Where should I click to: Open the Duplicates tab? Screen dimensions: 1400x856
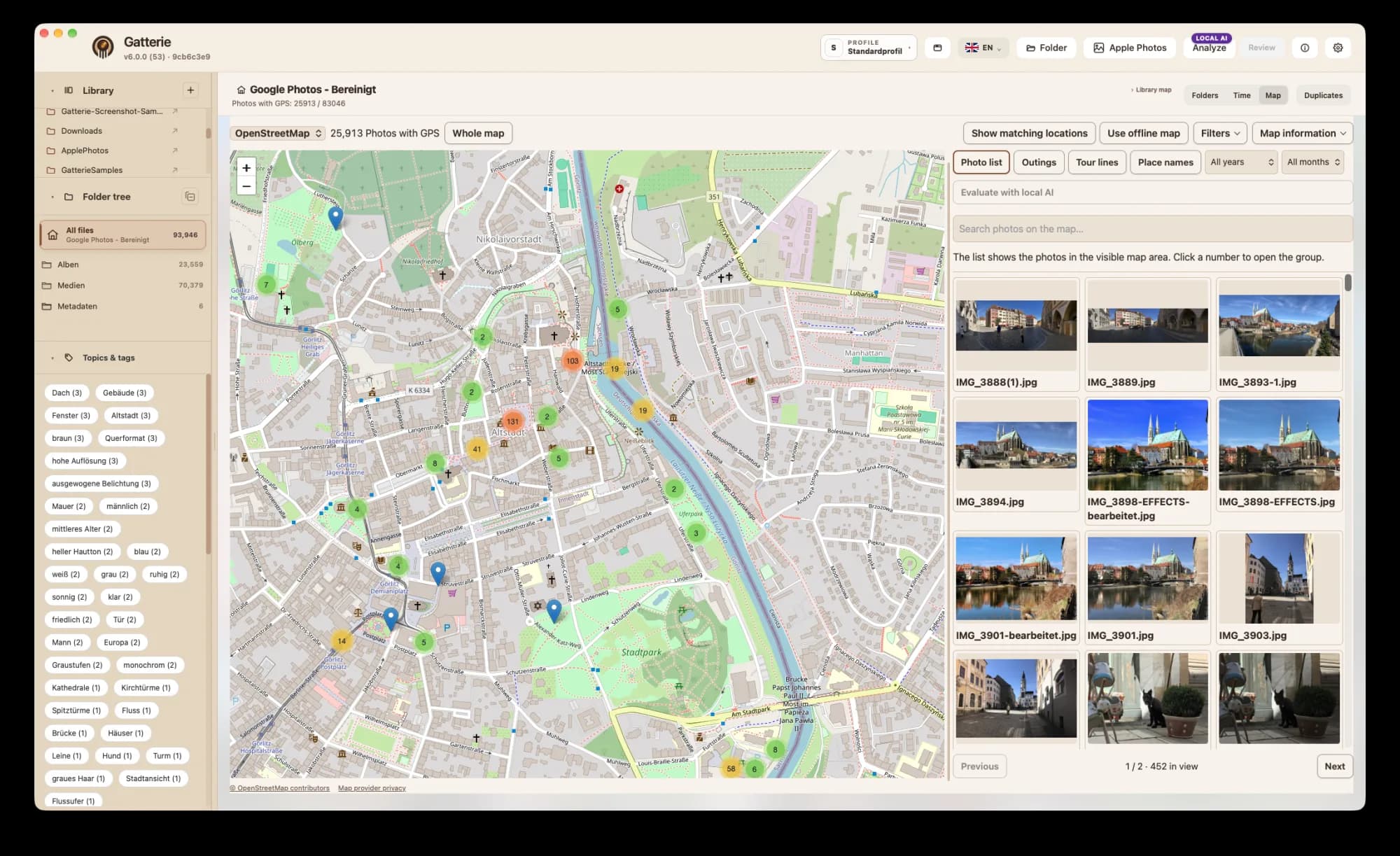pos(1323,95)
